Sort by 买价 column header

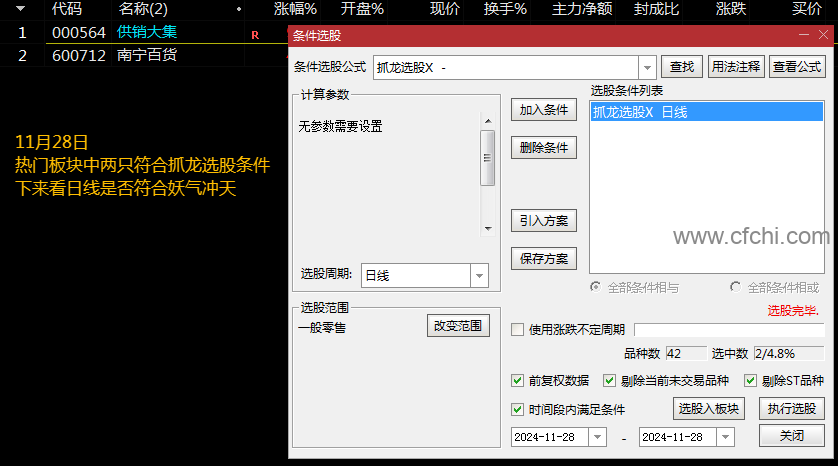click(x=806, y=9)
